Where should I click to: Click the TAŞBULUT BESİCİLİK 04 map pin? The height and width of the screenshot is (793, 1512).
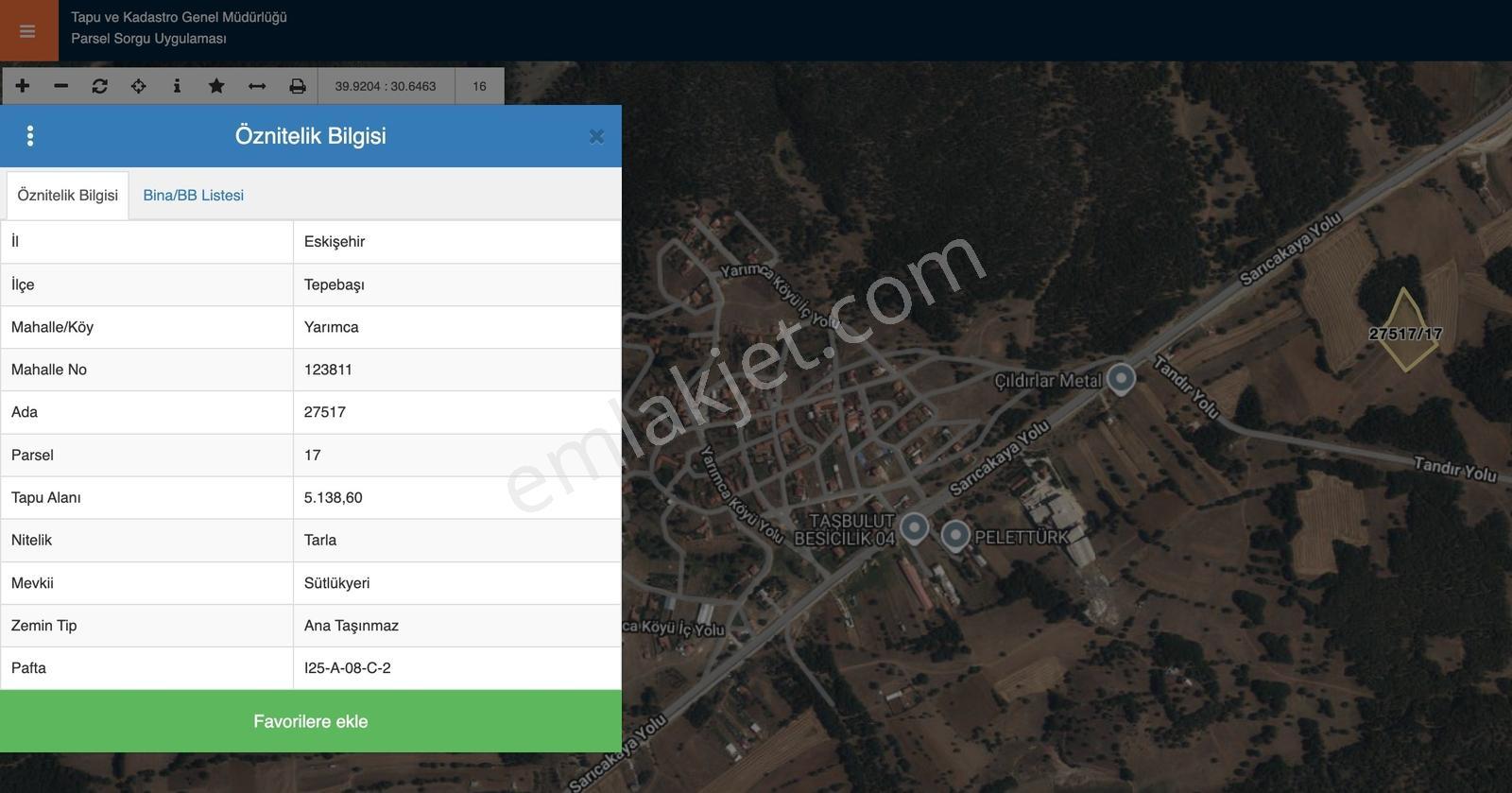tap(914, 526)
